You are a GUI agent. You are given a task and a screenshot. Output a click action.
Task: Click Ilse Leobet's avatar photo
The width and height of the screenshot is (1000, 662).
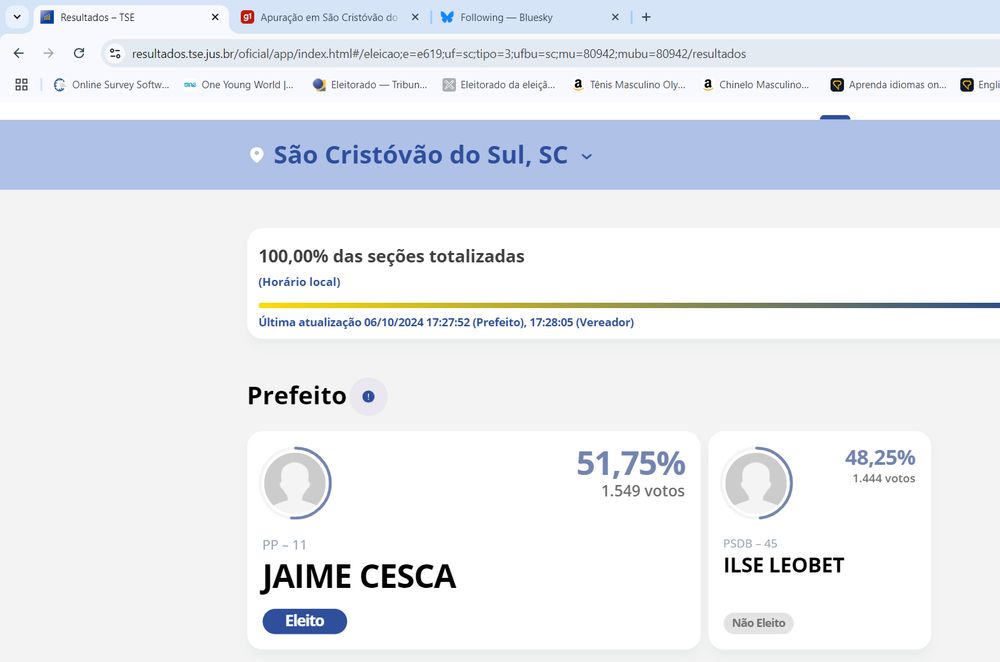pyautogui.click(x=757, y=483)
